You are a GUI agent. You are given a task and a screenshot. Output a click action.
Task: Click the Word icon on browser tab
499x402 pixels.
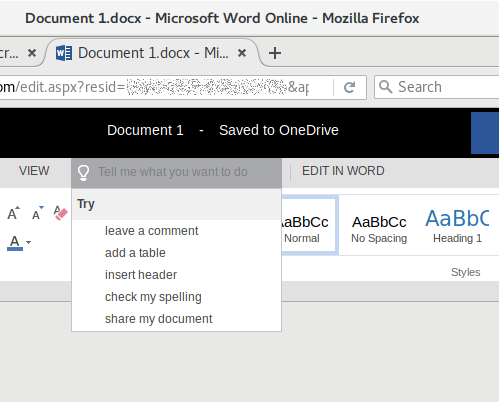click(x=64, y=53)
